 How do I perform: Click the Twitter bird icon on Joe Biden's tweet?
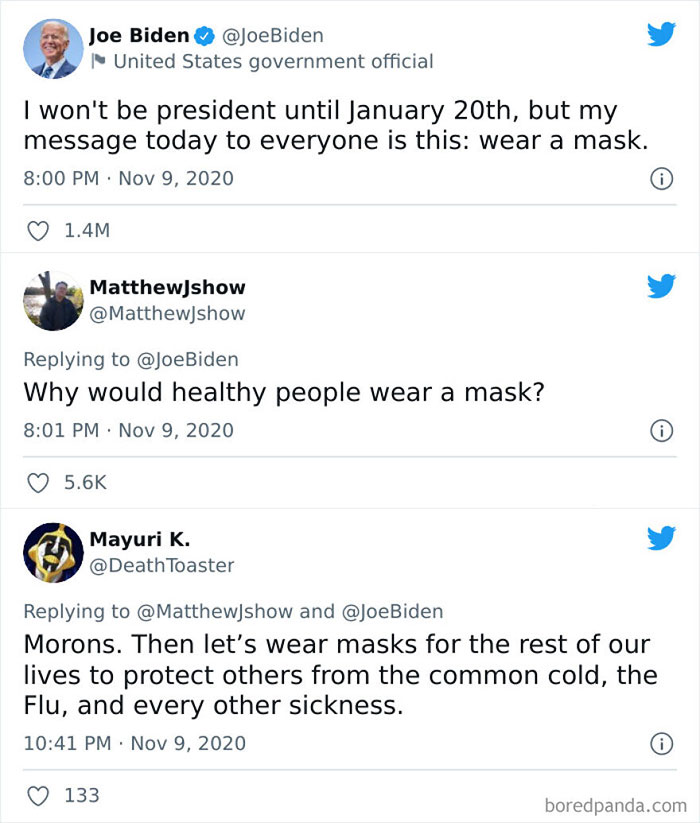click(x=661, y=33)
